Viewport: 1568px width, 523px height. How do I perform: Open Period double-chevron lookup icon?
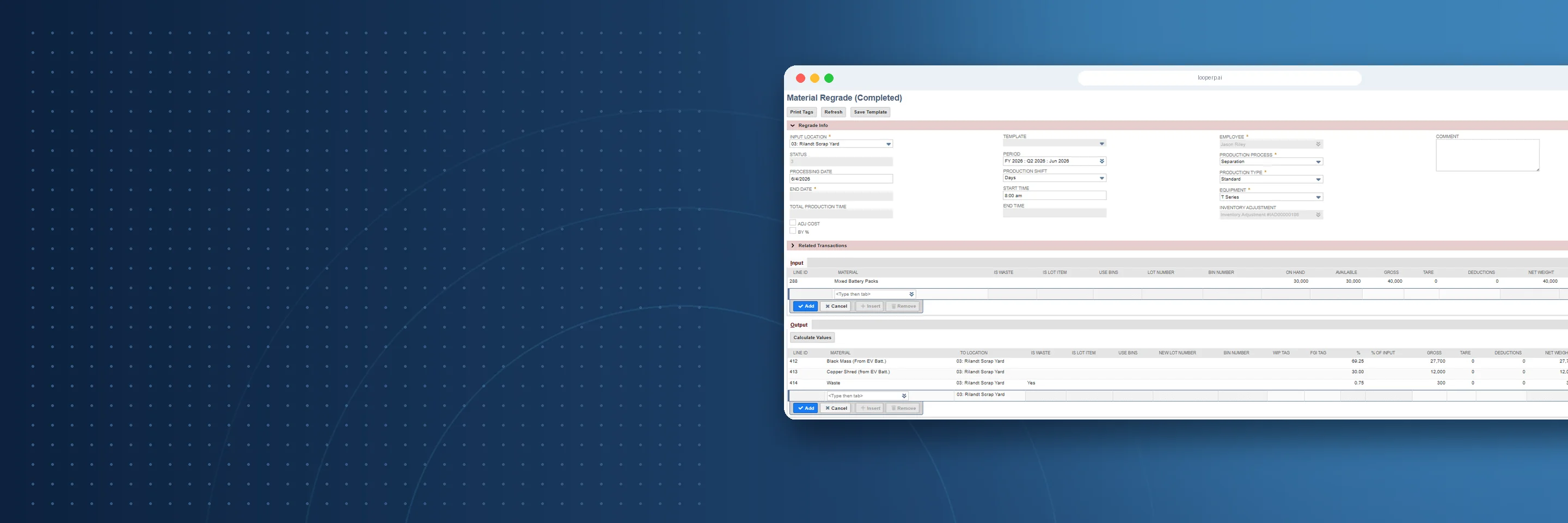[1102, 161]
